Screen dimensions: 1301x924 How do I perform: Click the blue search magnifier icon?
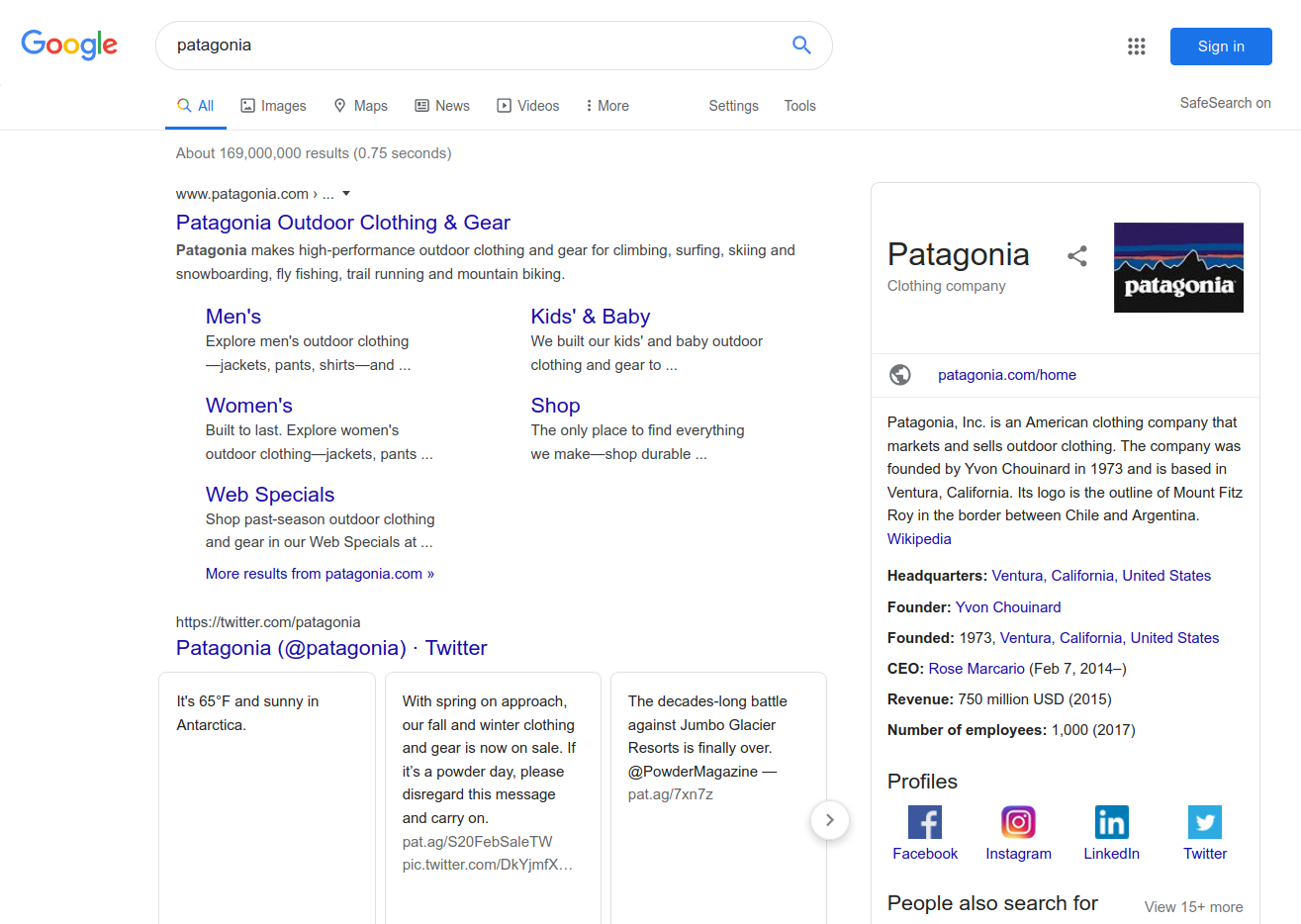(801, 45)
